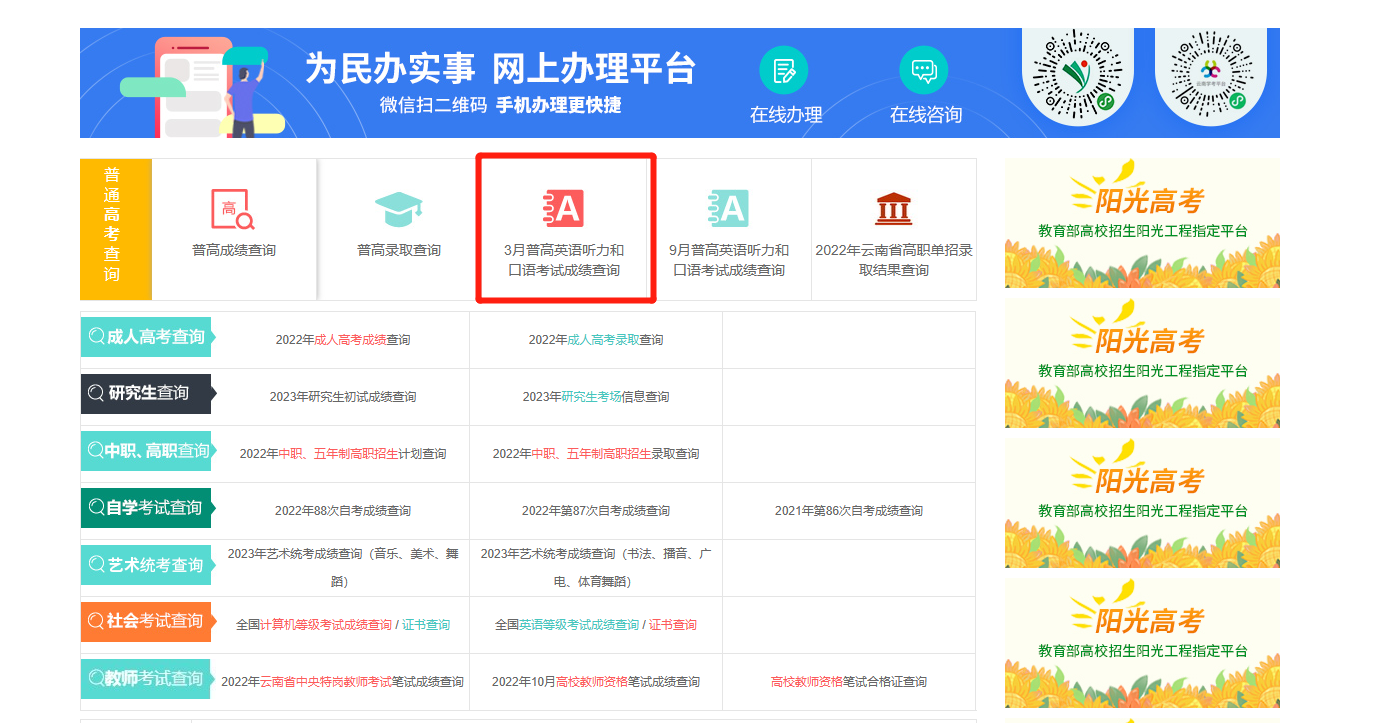Open 2022年成人高考成绩查询 link
This screenshot has height=723, width=1376.
(343, 340)
